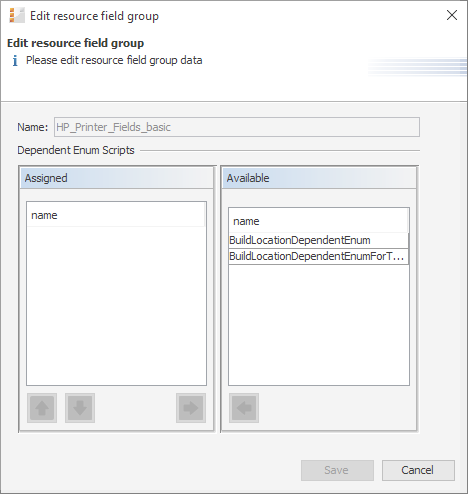Select the BuildLocationDependentEnumForT... entry
This screenshot has height=494, width=468.
[319, 256]
